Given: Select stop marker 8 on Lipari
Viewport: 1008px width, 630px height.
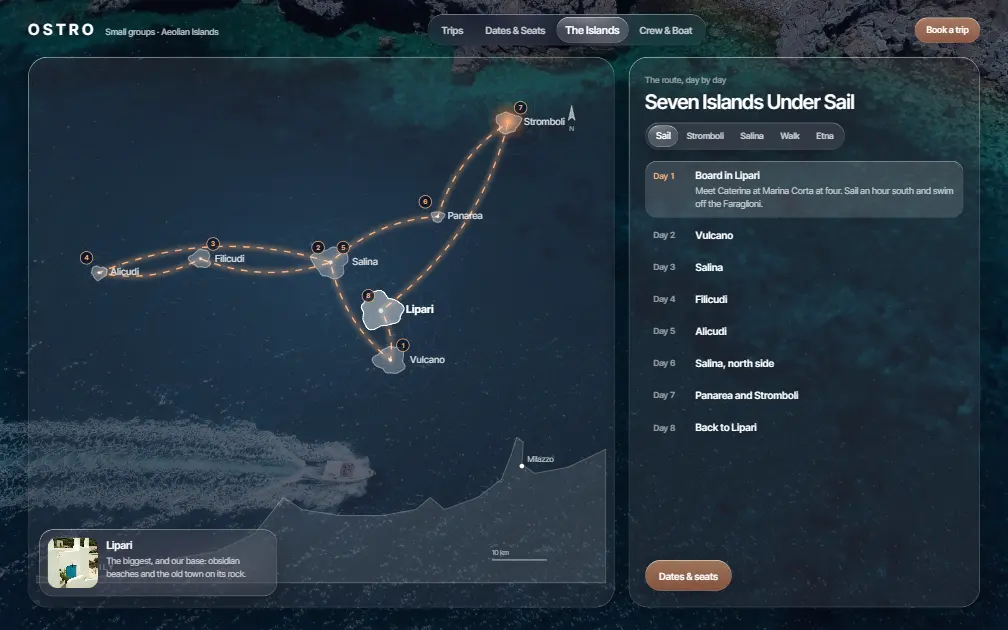Looking at the screenshot, I should point(368,296).
